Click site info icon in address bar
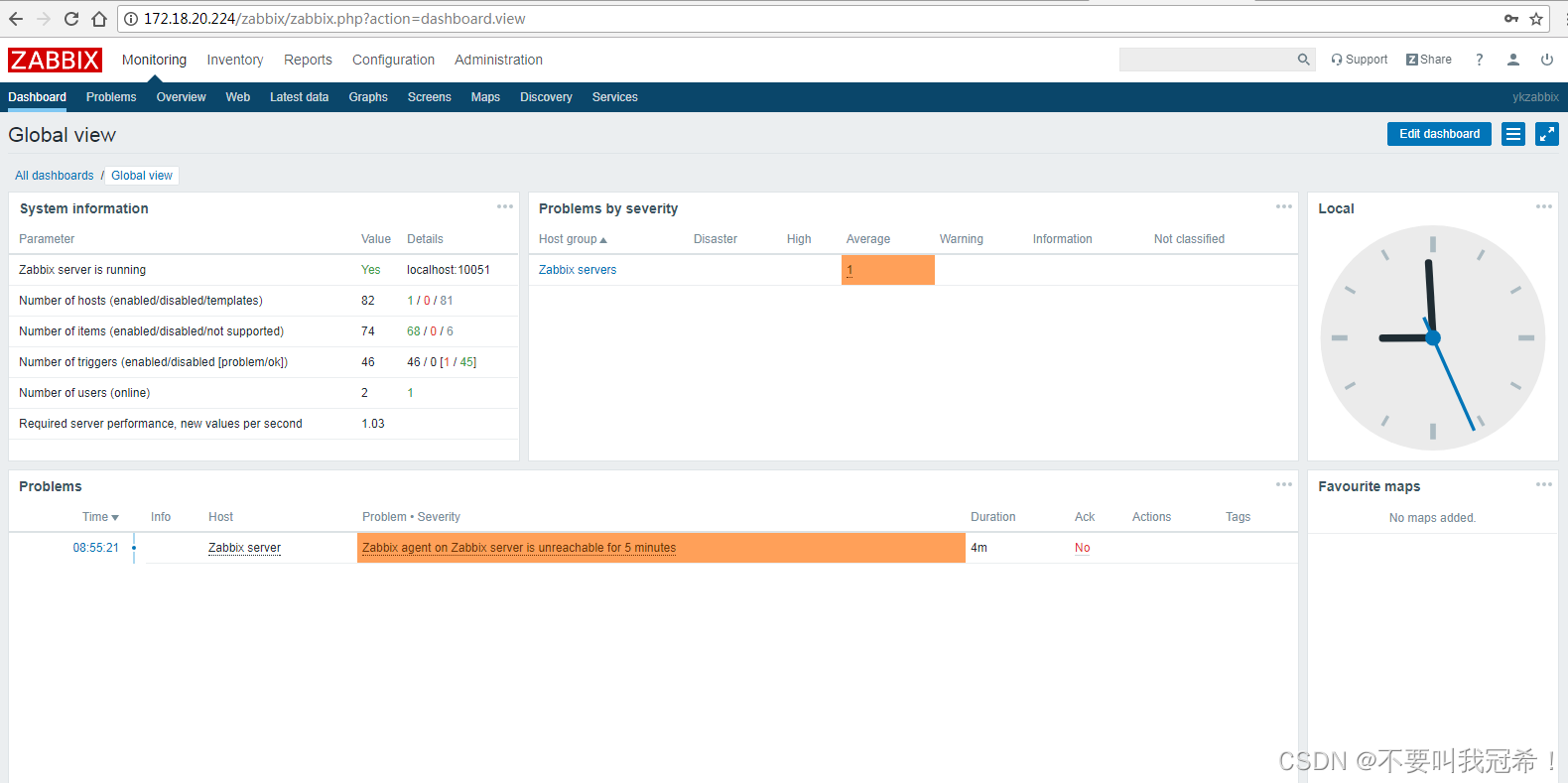Viewport: 1568px width, 783px height. (x=131, y=19)
